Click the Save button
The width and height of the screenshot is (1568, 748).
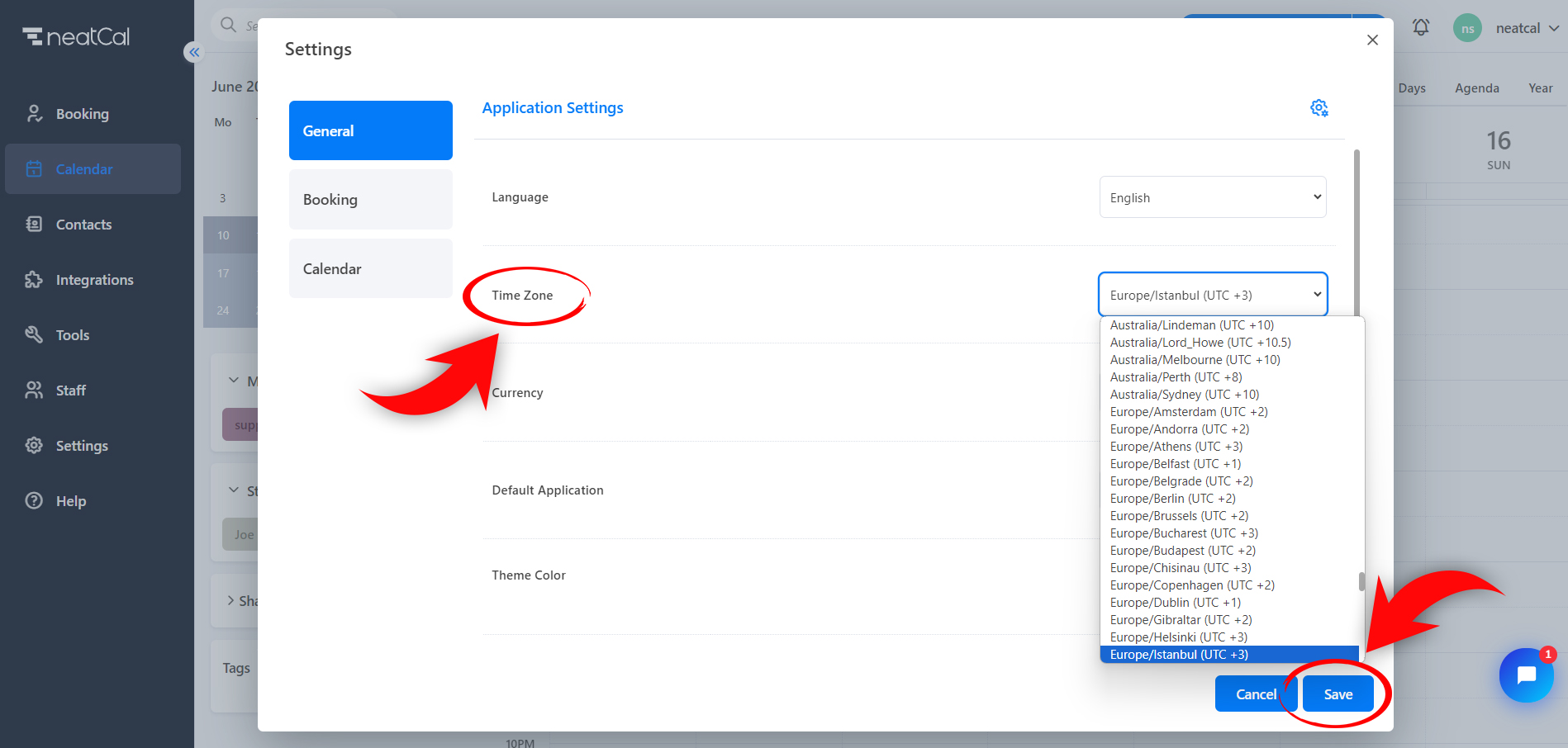click(1338, 694)
